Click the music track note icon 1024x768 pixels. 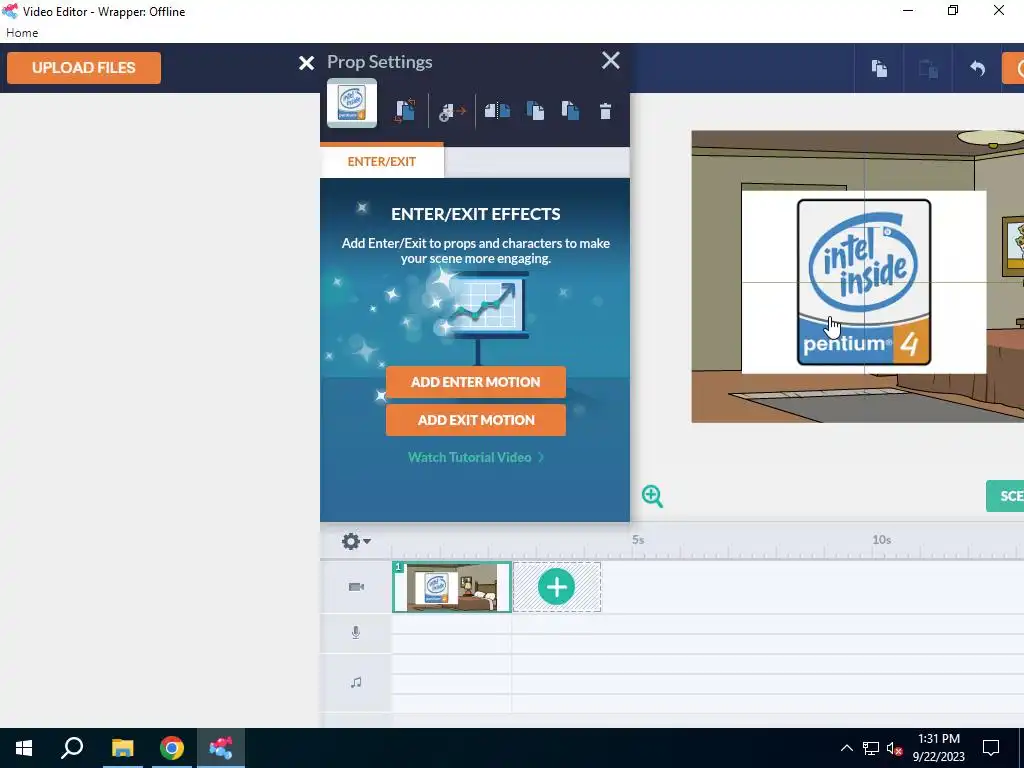pos(356,682)
